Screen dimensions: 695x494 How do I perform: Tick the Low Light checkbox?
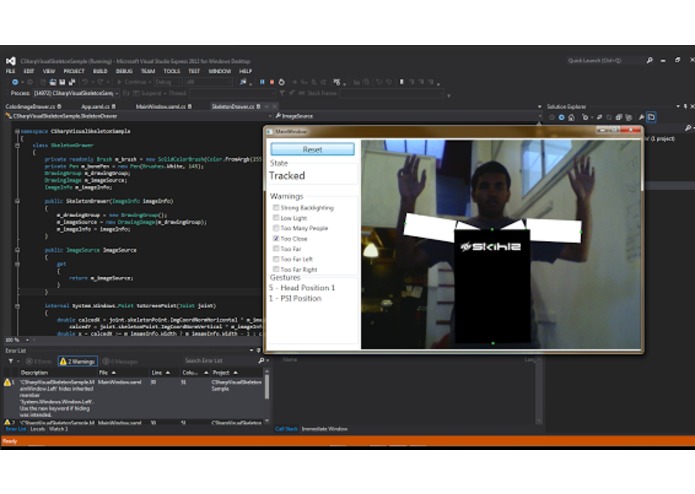click(x=276, y=218)
